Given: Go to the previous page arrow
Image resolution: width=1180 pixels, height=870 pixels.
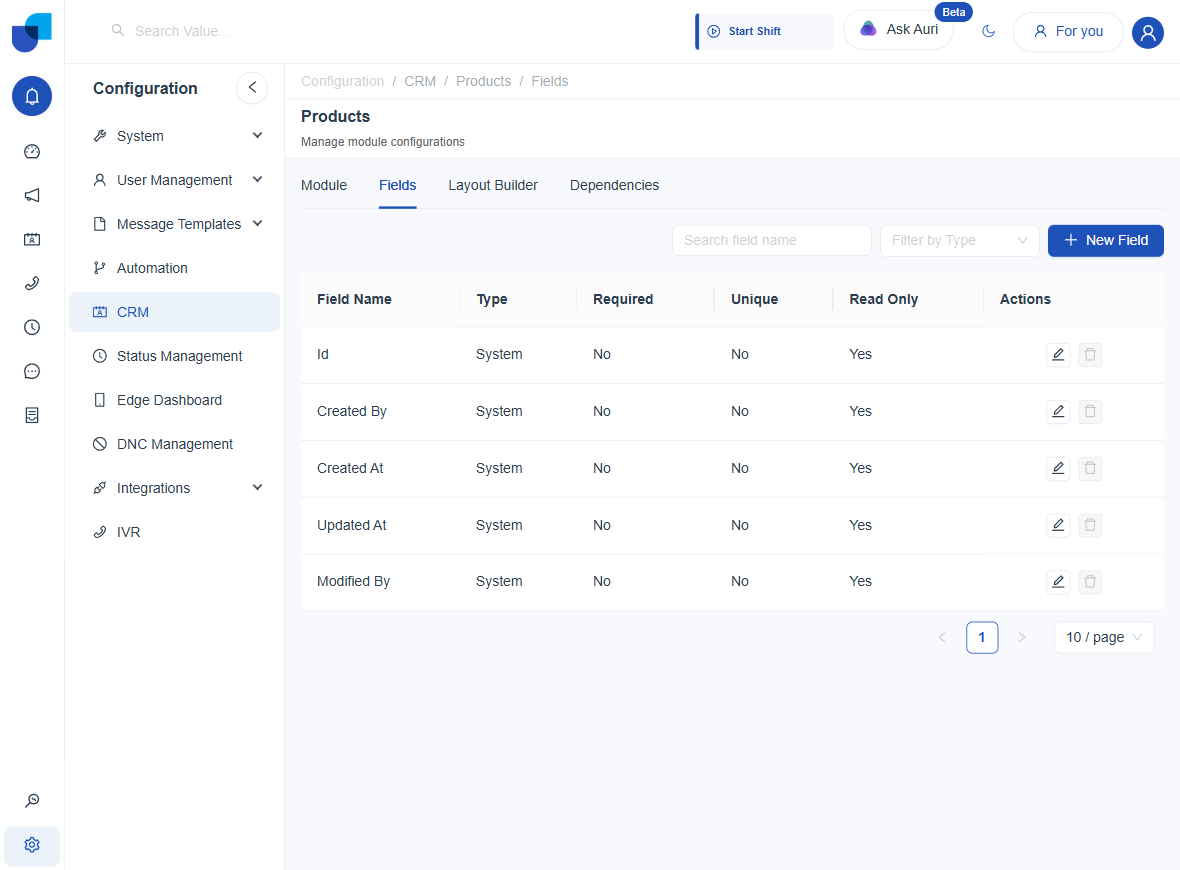Looking at the screenshot, I should click(x=941, y=637).
